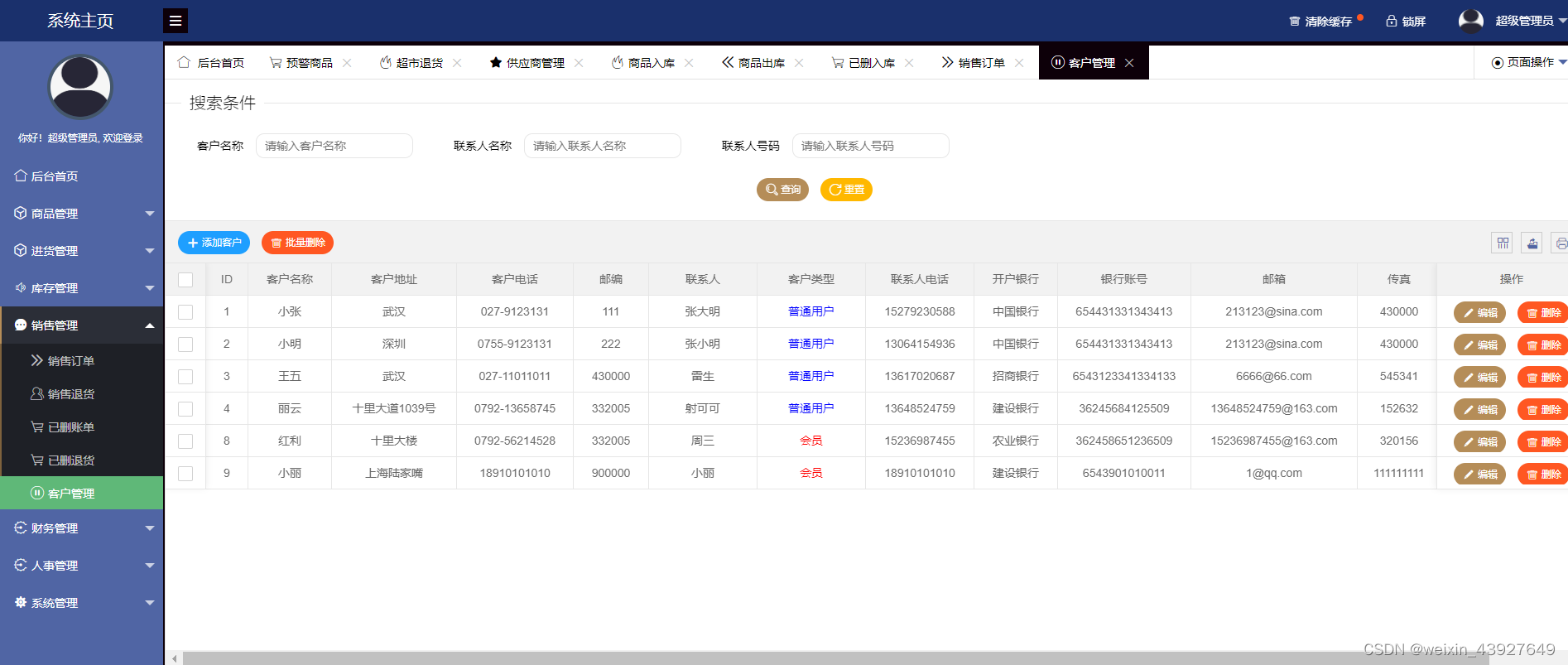Open the top-right user avatar
The height and width of the screenshot is (665, 1568).
click(x=1471, y=21)
